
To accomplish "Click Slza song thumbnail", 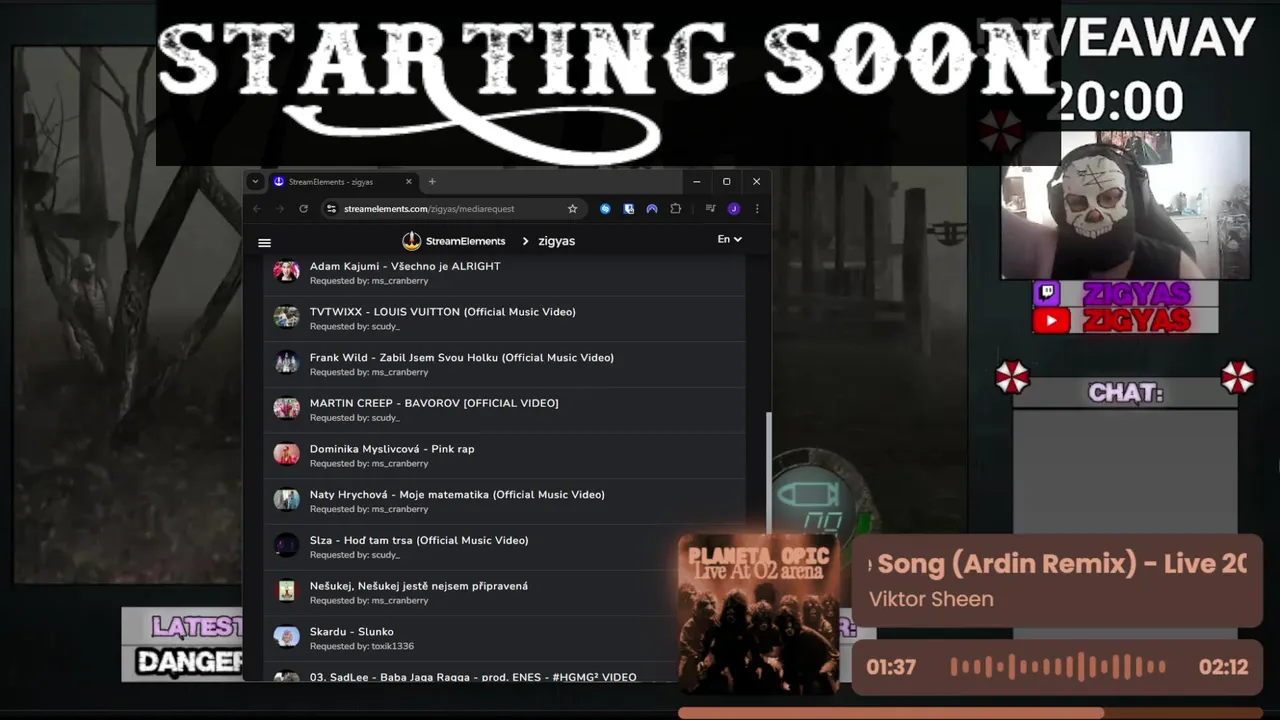I will (x=287, y=545).
